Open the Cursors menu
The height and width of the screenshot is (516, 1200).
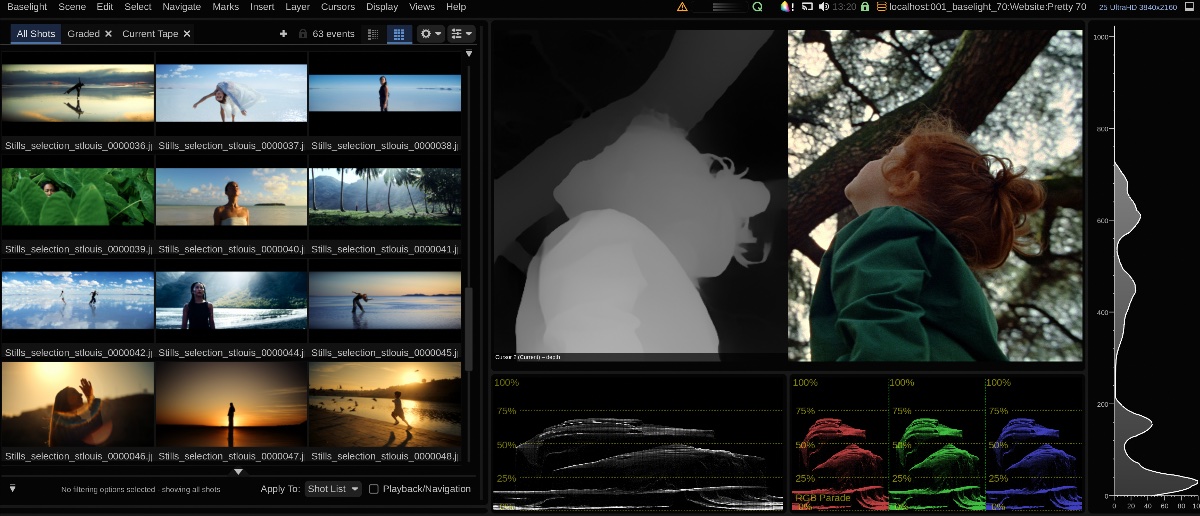click(x=338, y=7)
